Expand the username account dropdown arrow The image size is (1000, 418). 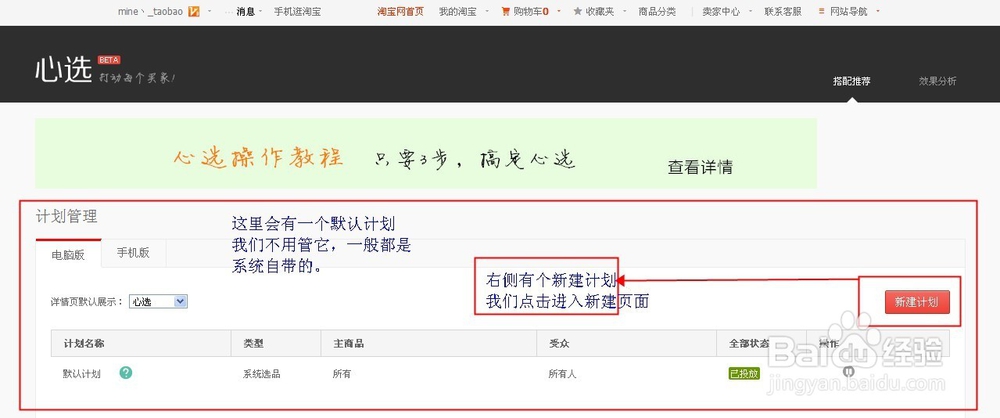[208, 11]
